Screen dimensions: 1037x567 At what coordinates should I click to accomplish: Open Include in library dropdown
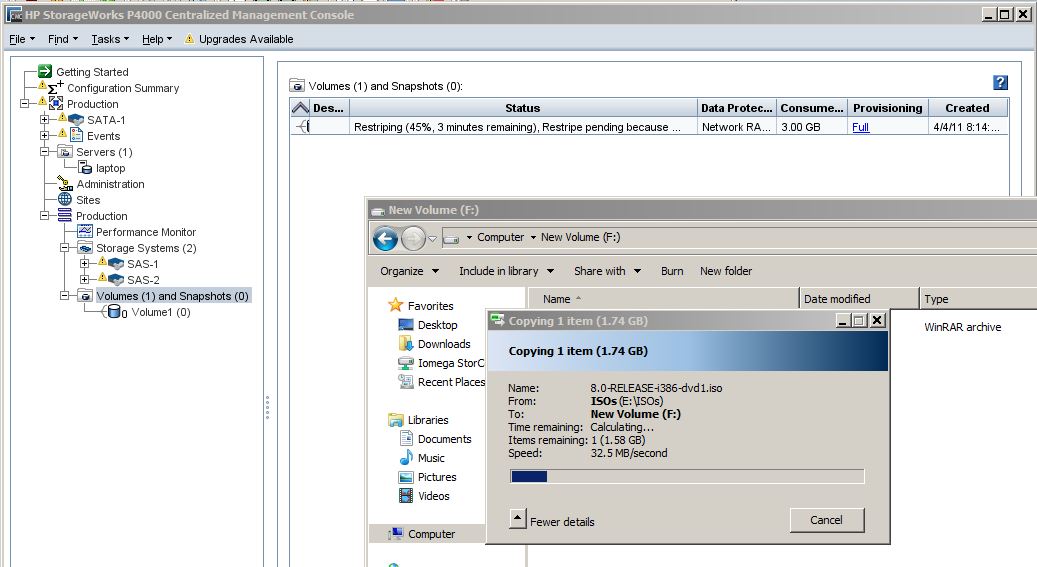507,271
